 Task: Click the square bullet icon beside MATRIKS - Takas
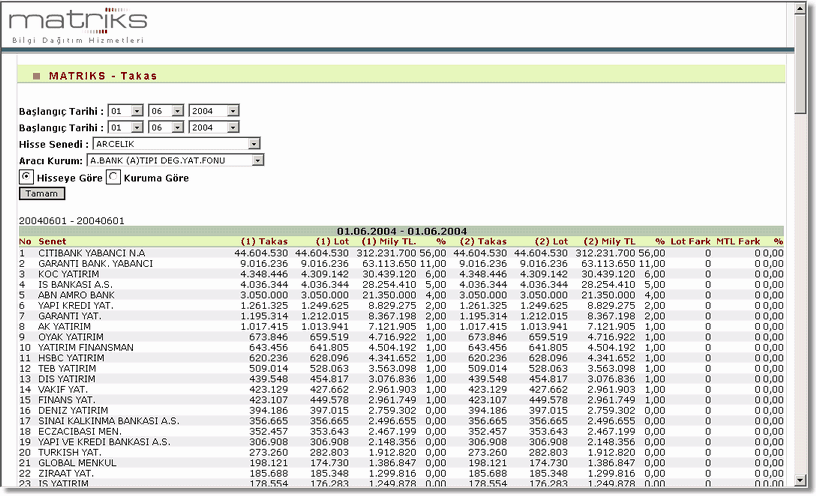tap(37, 76)
